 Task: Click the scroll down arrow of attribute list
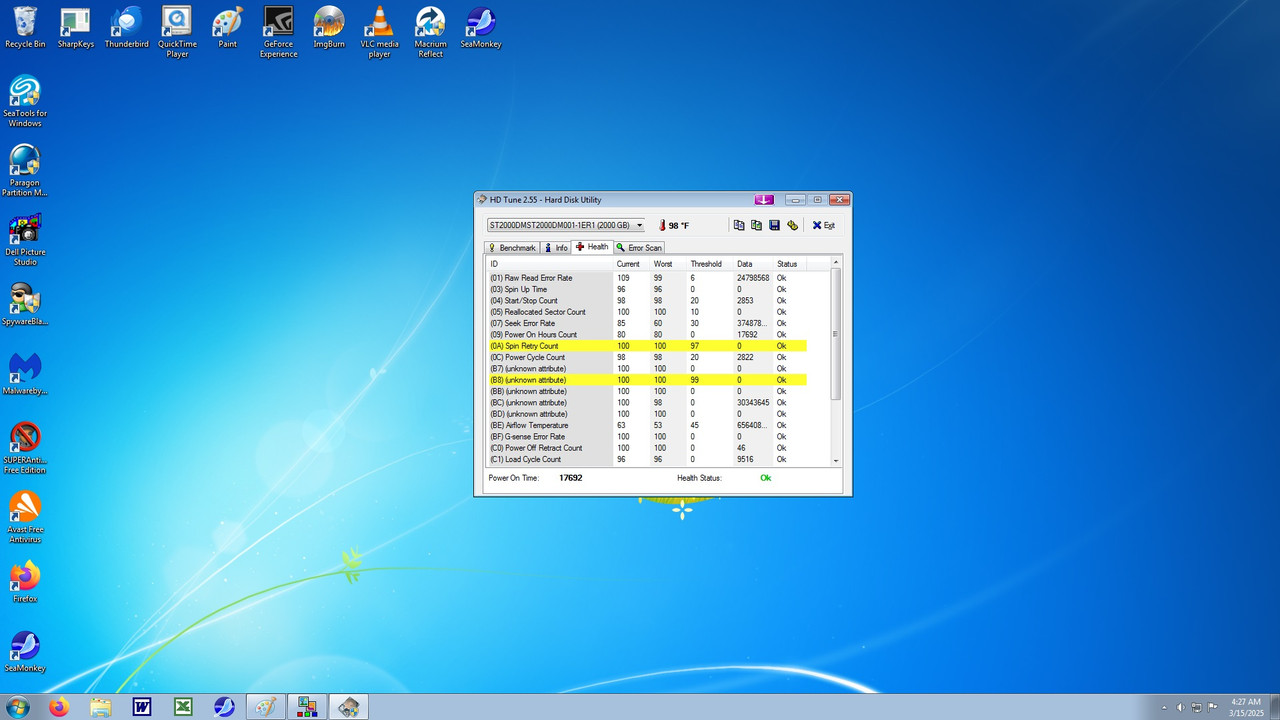tap(836, 461)
